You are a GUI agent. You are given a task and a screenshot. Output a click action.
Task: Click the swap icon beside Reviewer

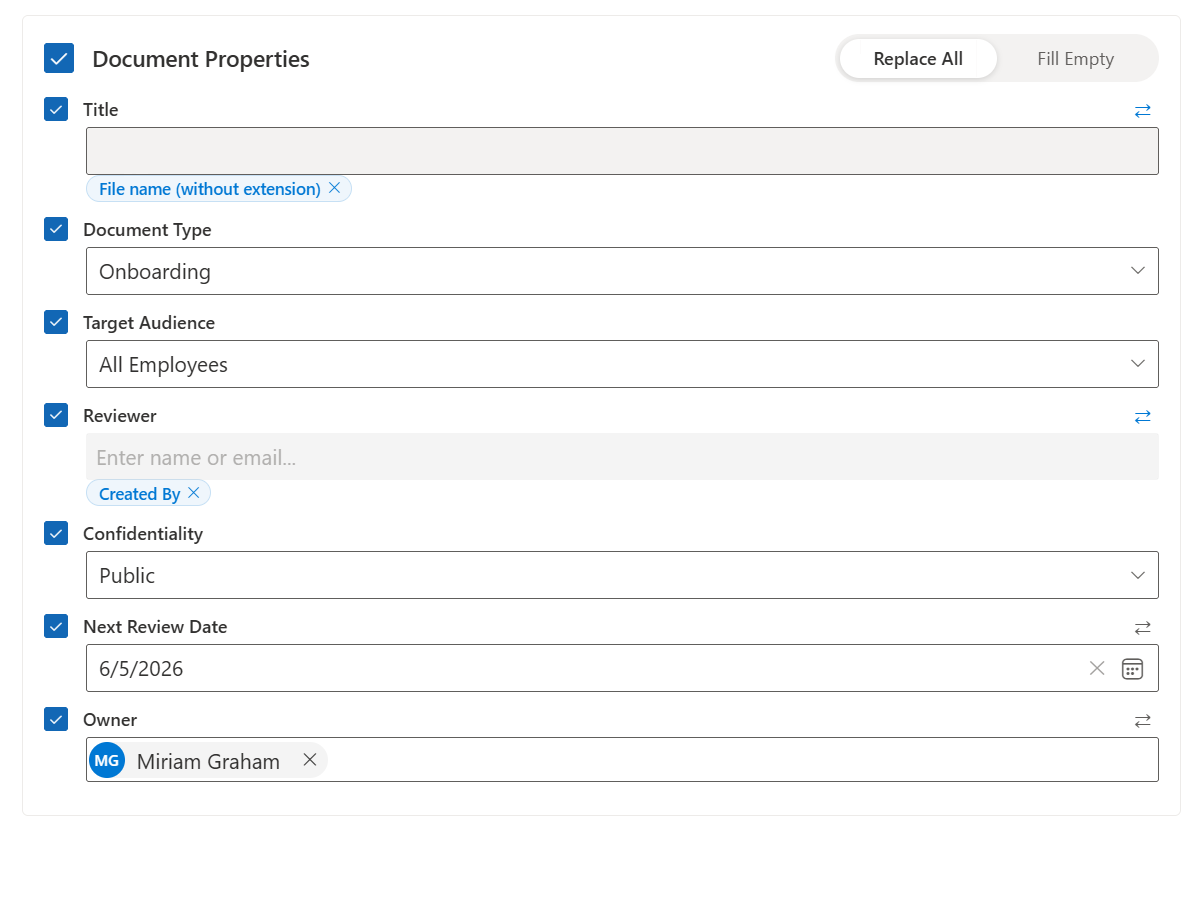click(x=1143, y=417)
